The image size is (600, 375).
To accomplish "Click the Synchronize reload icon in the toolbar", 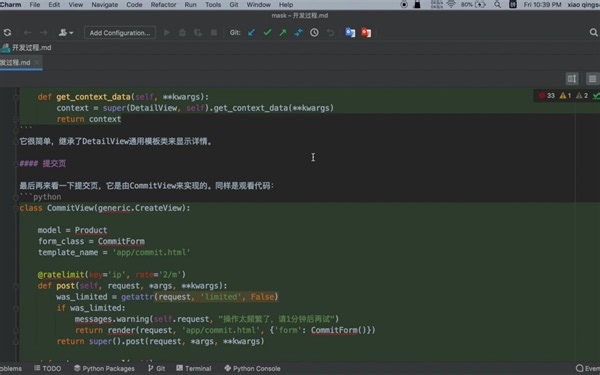I will point(7,33).
